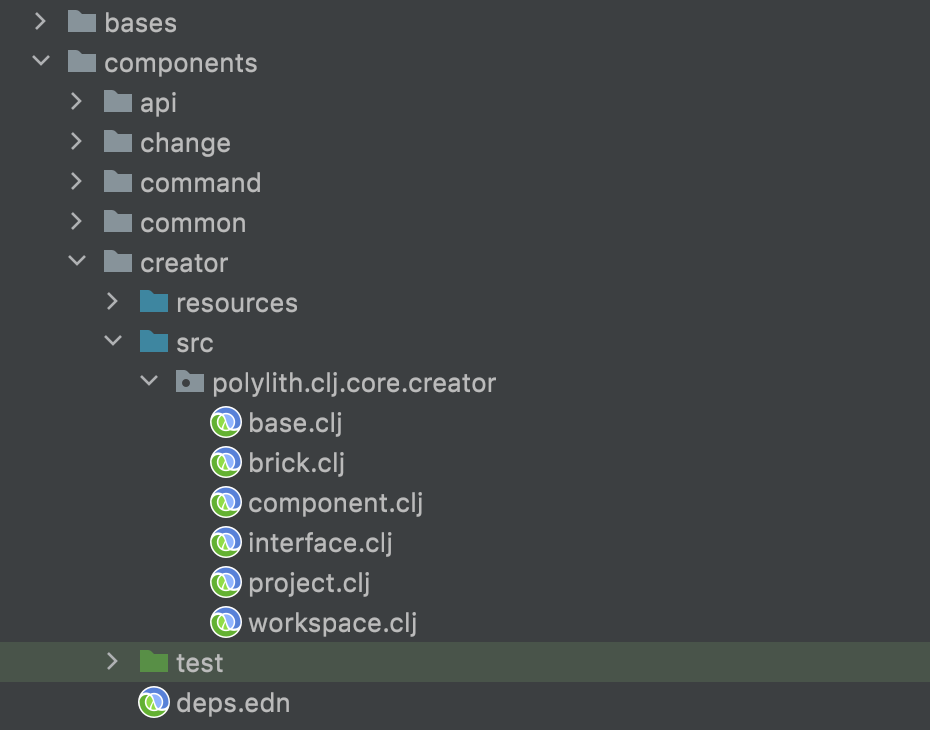Collapse the src folder arrow
This screenshot has height=730, width=930.
113,342
